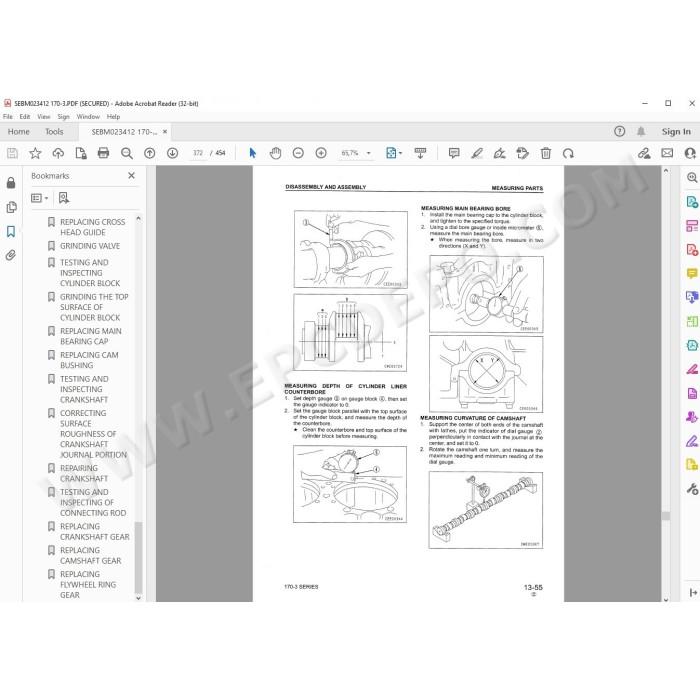Open the More Tools wrench icon
Viewport: 700px width, 700px height.
(x=692, y=489)
